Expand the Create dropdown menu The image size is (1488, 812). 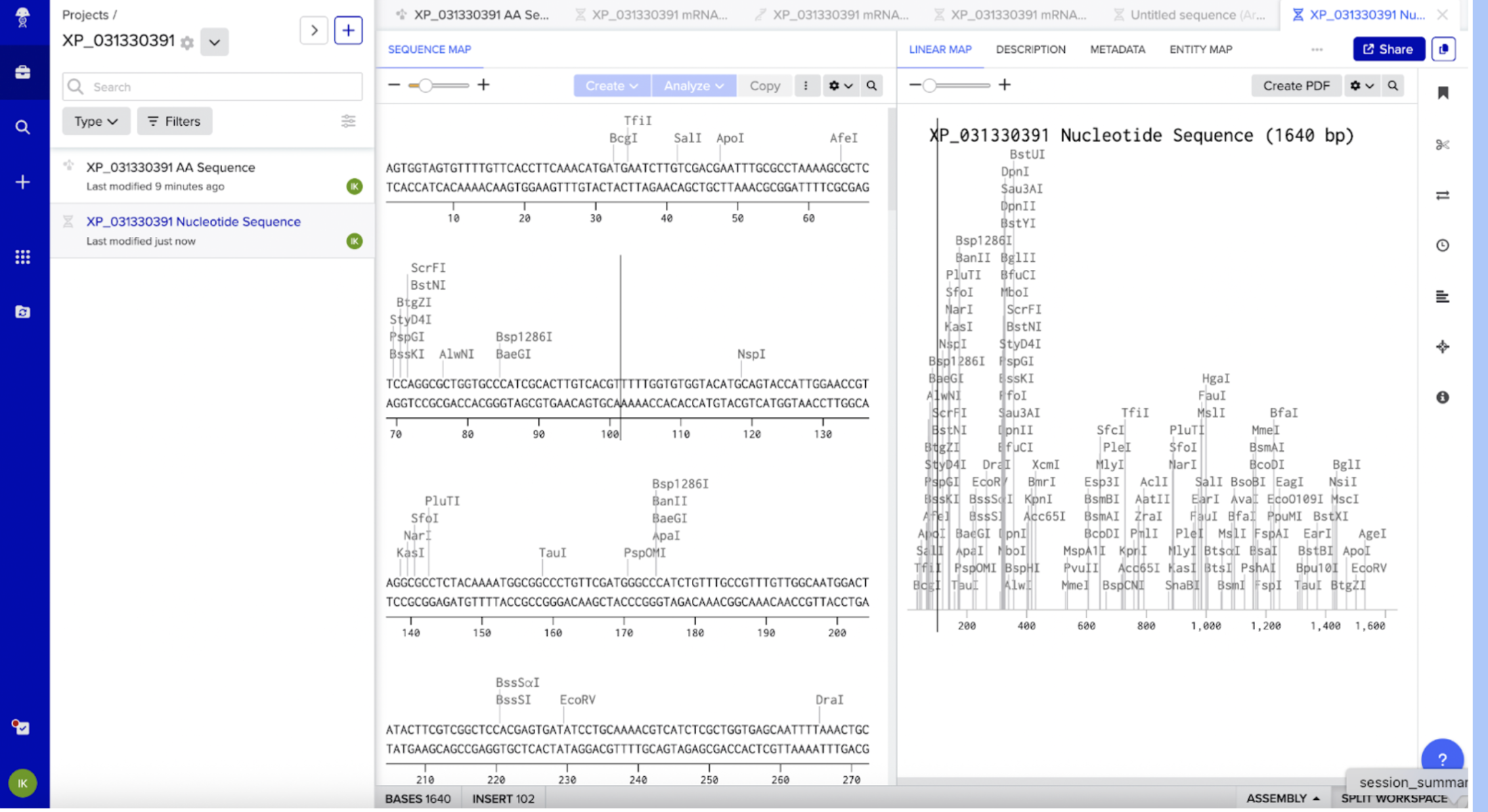coord(611,86)
